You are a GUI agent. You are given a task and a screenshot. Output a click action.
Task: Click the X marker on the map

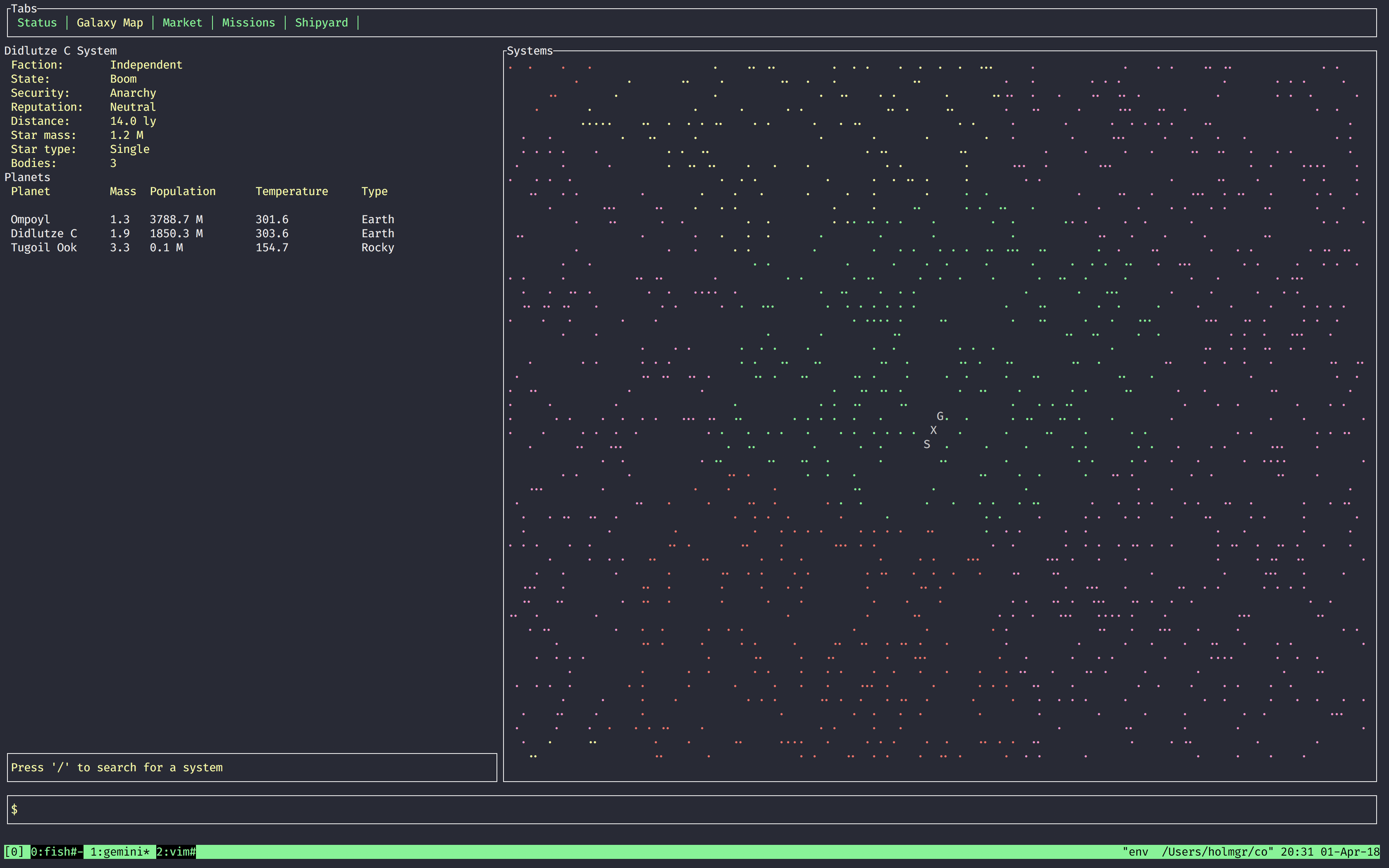click(933, 430)
